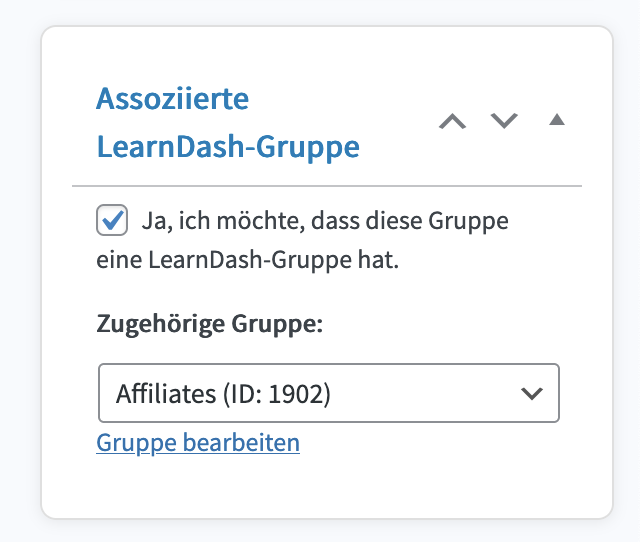Viewport: 640px width, 542px height.
Task: Click the 'Ja, ich möchte, dass diese Gruppe' text
Action: (x=325, y=222)
